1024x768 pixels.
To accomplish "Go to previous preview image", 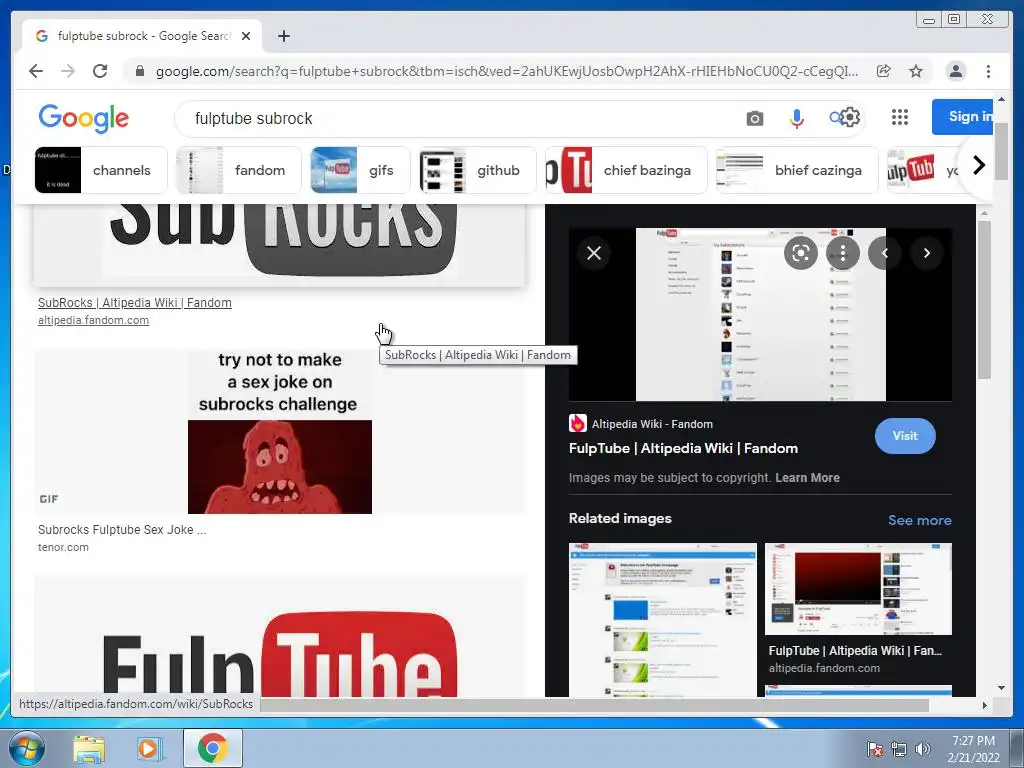I will (885, 253).
